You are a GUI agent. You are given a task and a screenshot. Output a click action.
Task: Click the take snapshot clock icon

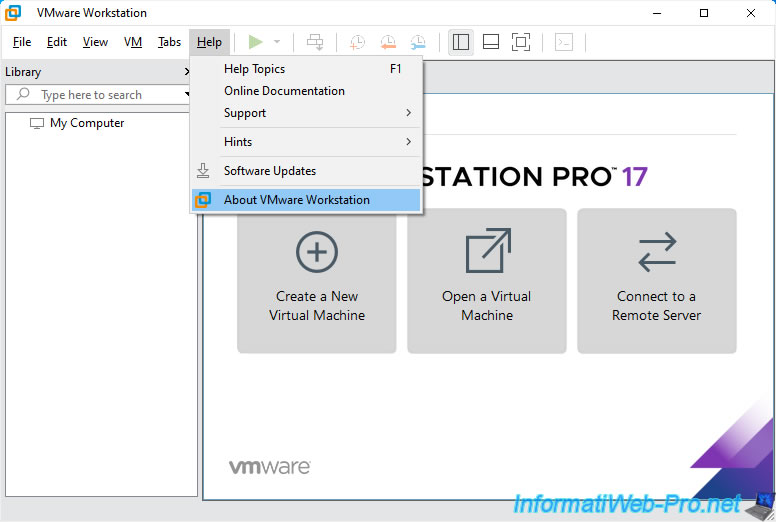(x=357, y=42)
